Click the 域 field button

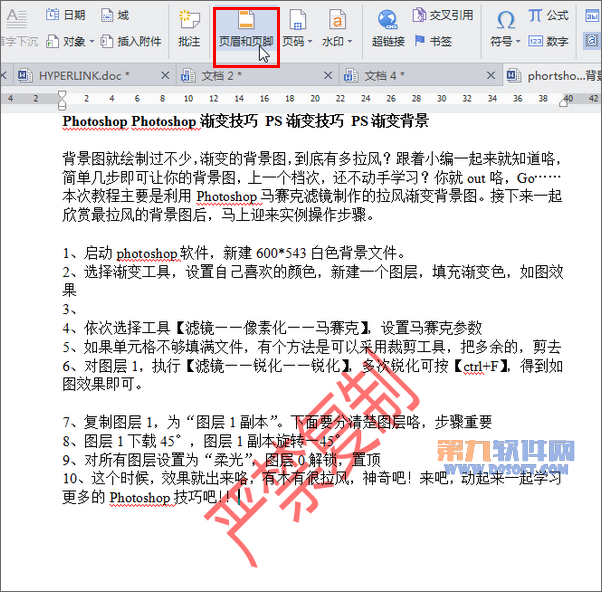(115, 15)
